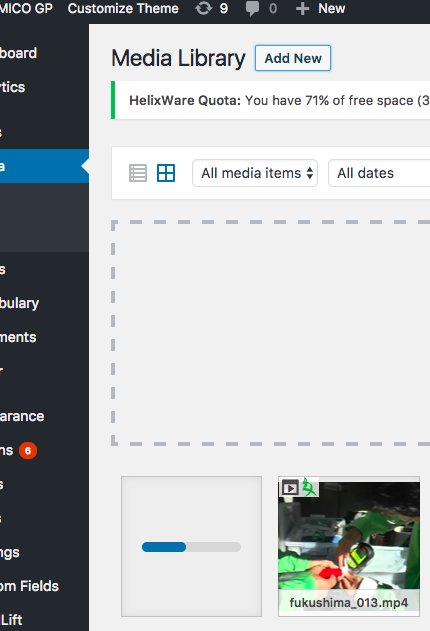Click the green HelixWare icon on the video thumbnail
This screenshot has height=631, width=430.
(x=309, y=487)
